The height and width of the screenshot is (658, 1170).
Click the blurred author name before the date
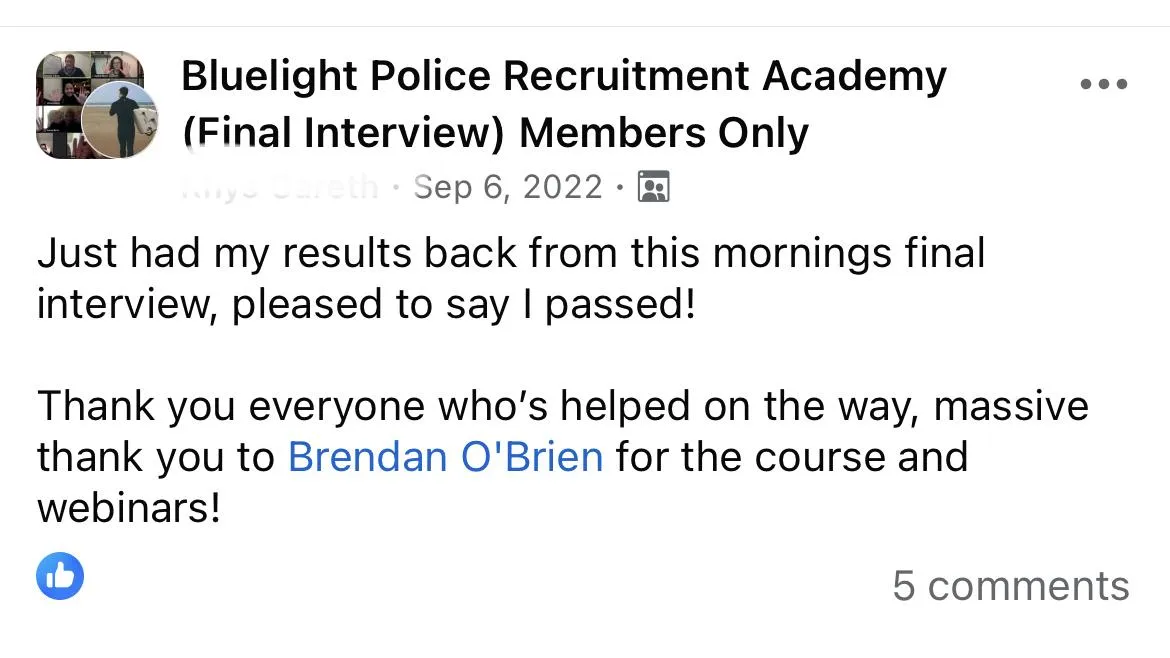pyautogui.click(x=280, y=187)
